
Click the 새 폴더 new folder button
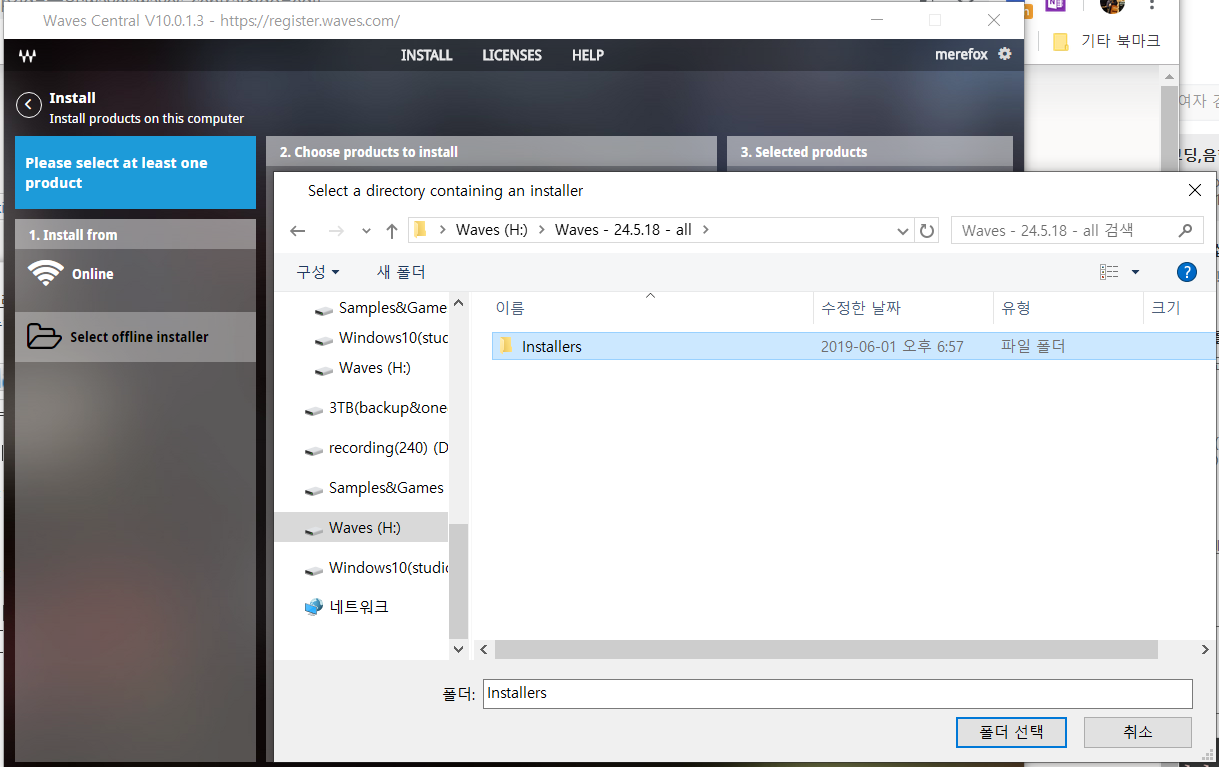click(401, 272)
